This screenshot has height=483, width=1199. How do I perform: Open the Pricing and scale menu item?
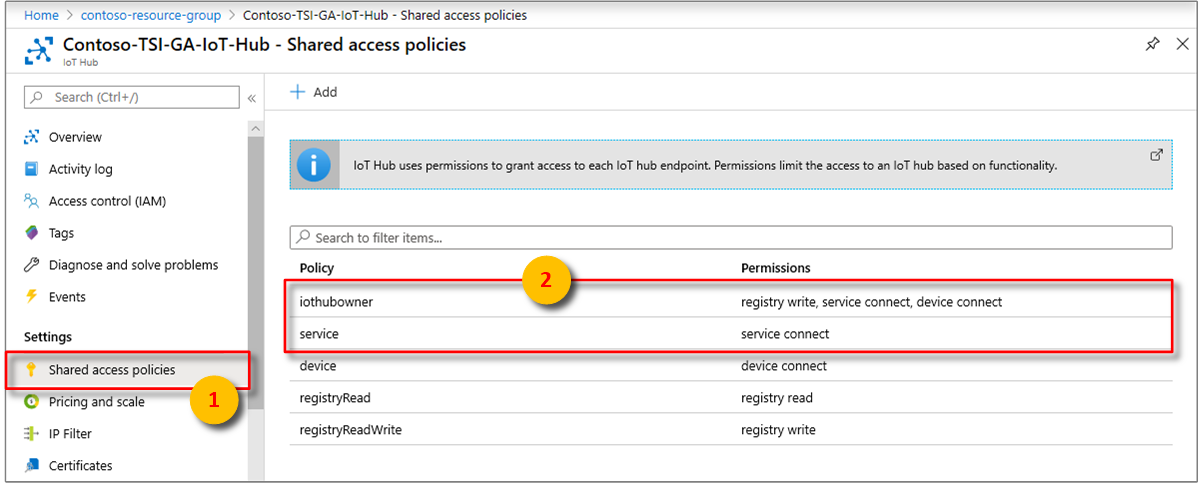pos(96,402)
